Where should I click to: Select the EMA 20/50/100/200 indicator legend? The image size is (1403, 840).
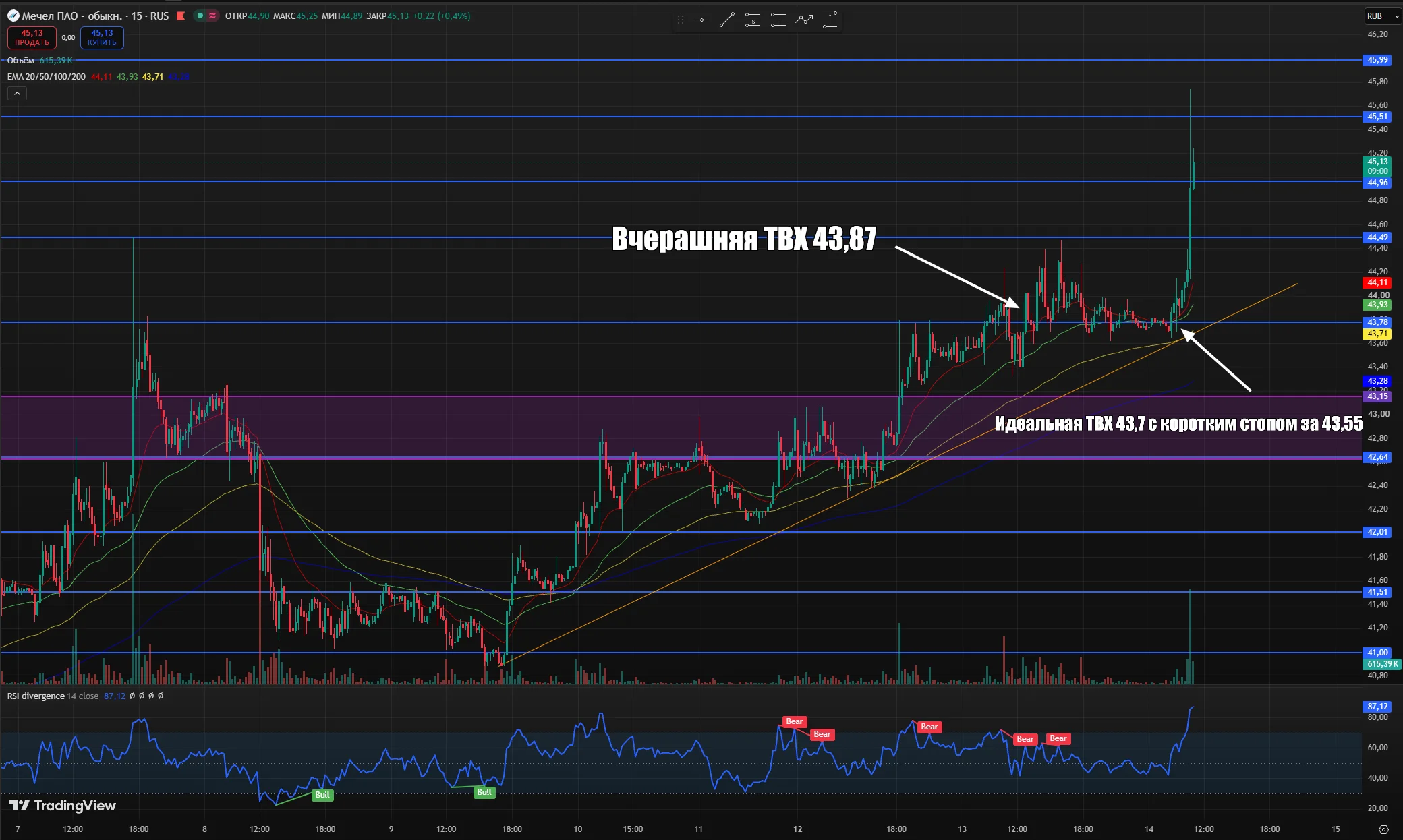47,76
